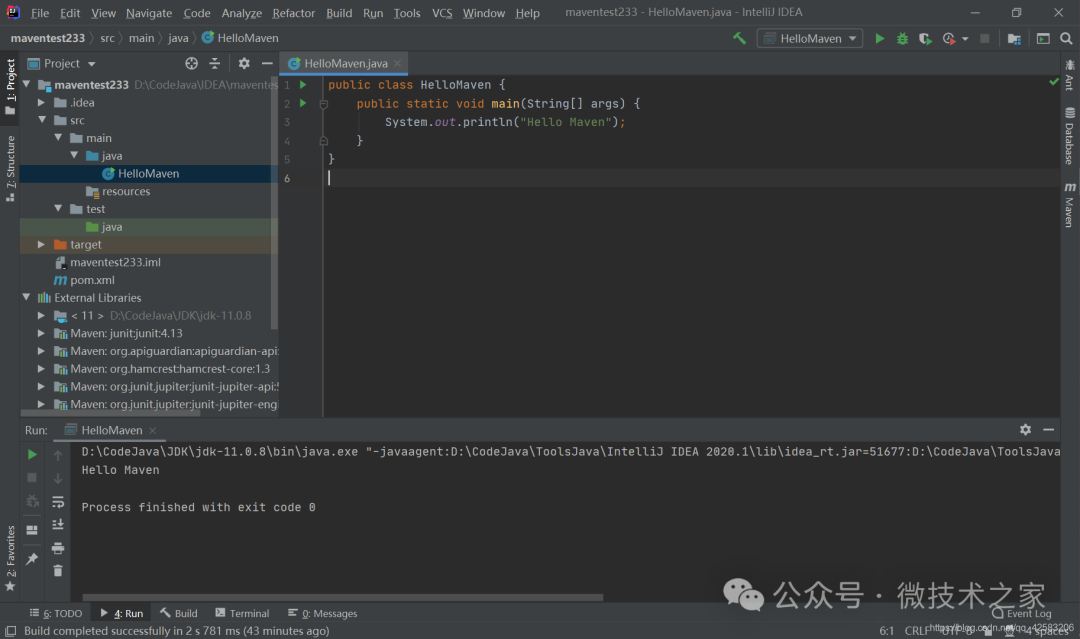Click run gutter arrow on line 2
The image size is (1080, 639).
pos(303,103)
